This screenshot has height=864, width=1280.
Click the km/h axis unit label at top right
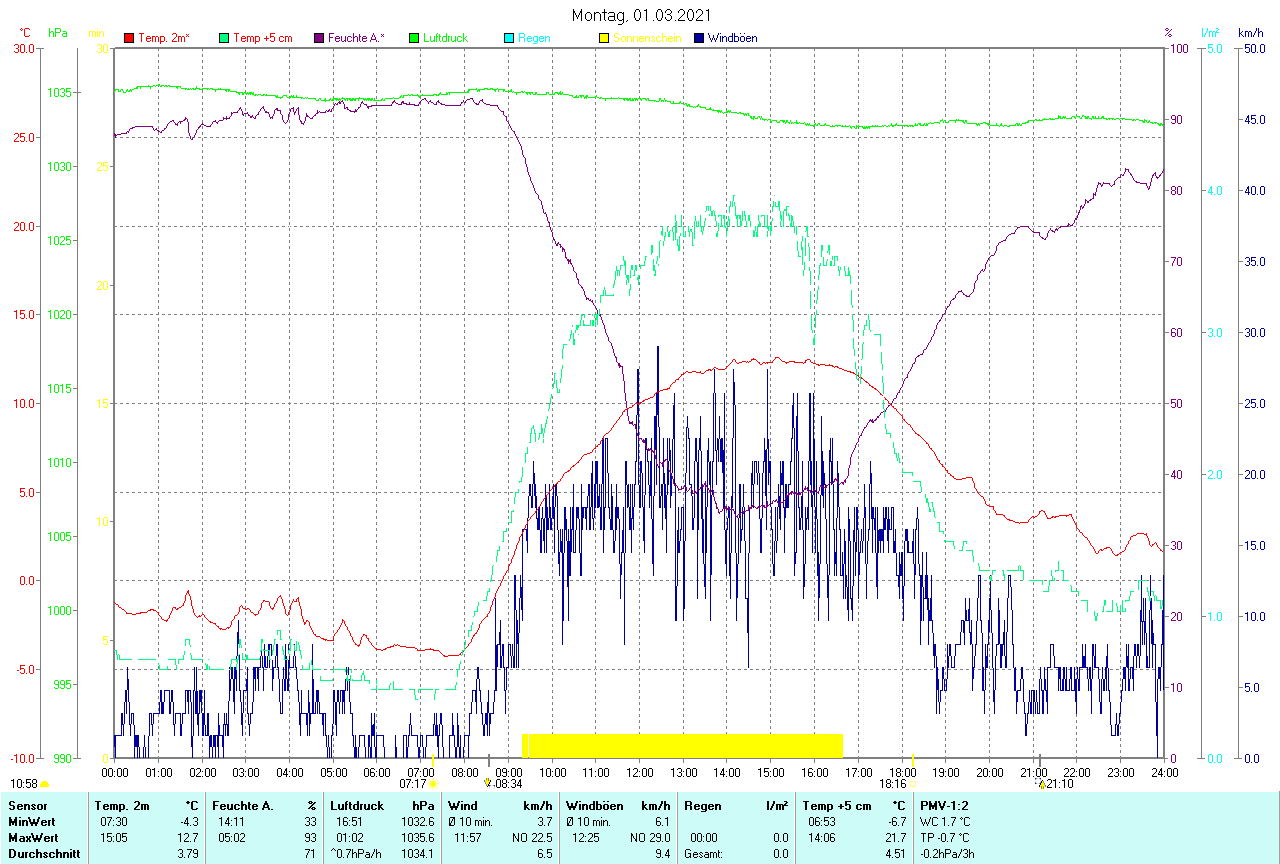pos(1251,32)
